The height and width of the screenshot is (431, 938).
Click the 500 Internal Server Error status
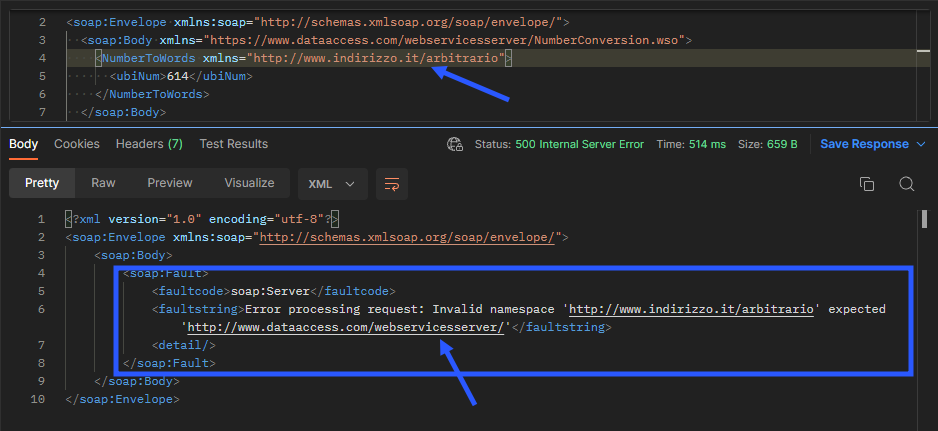coord(579,144)
